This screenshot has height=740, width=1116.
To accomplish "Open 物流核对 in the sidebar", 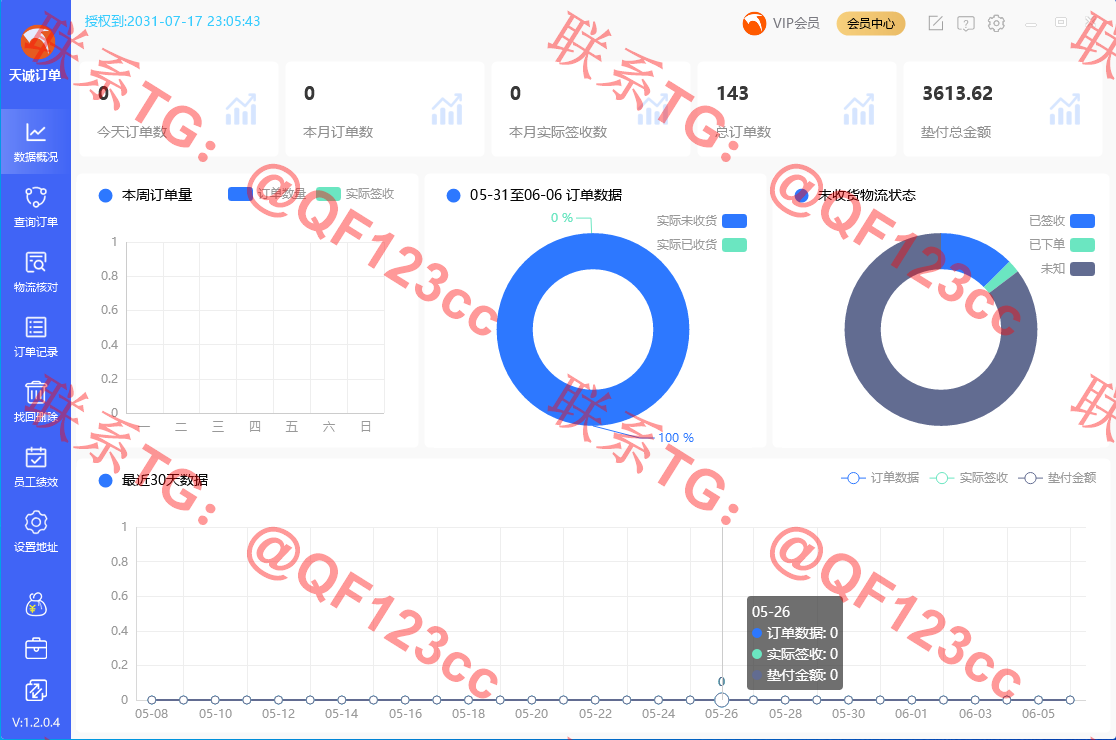I will click(x=36, y=272).
